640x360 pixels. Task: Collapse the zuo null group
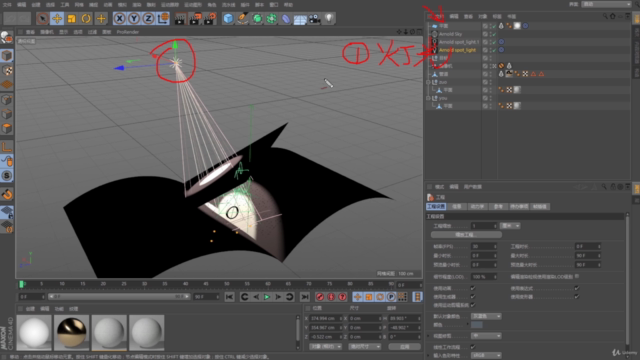tap(428, 82)
